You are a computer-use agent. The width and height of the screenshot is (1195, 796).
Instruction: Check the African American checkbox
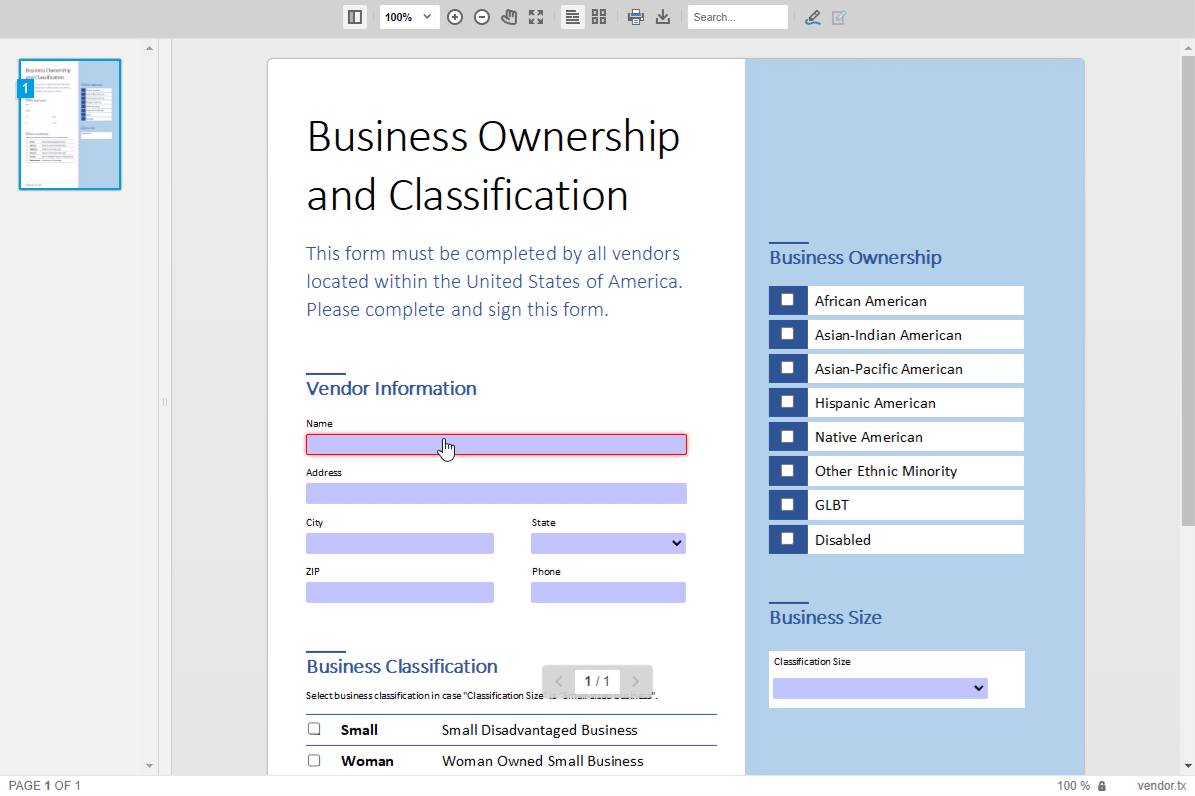(x=787, y=300)
